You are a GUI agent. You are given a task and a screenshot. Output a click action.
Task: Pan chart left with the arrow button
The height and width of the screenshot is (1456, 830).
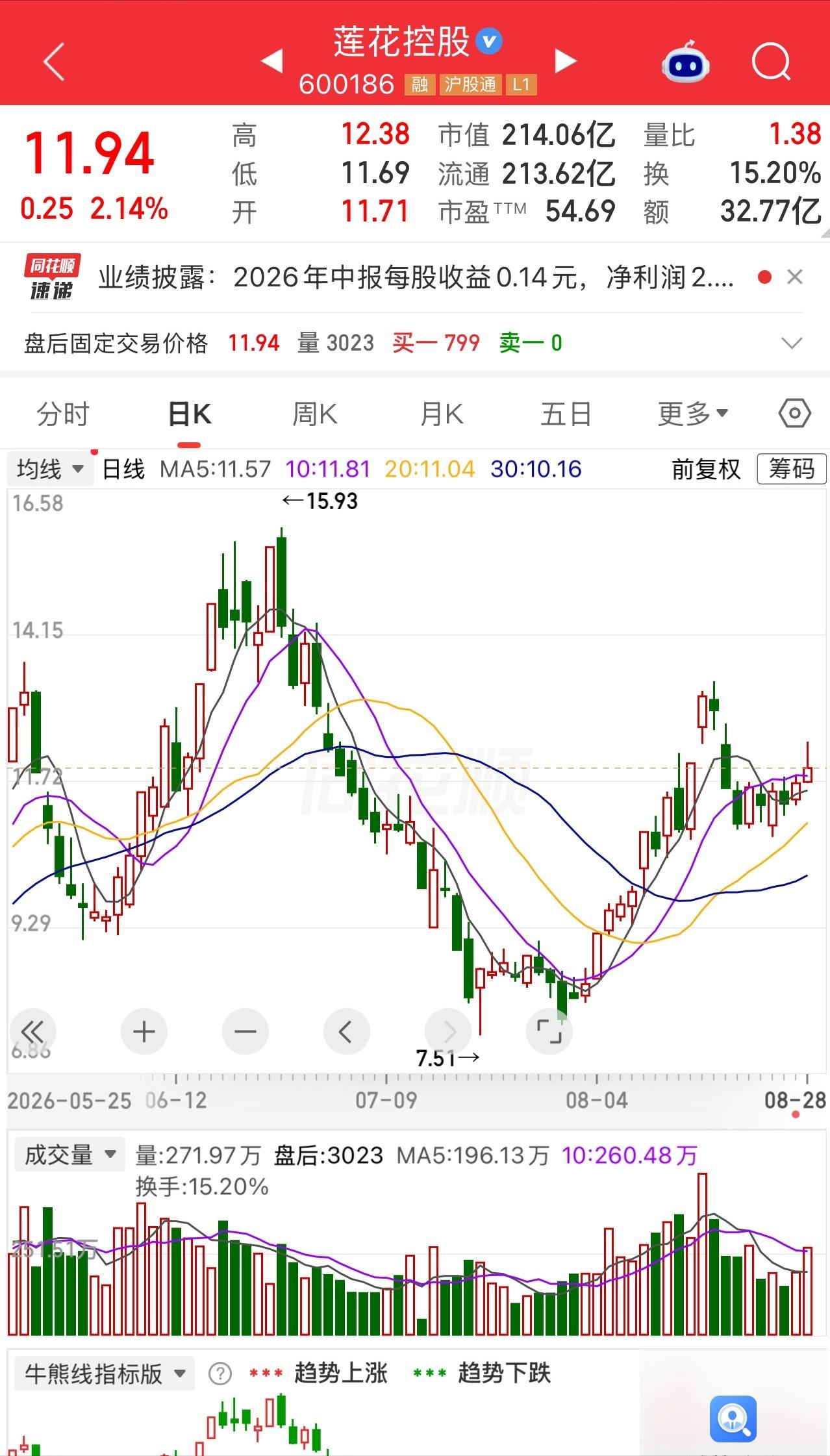tap(346, 1031)
